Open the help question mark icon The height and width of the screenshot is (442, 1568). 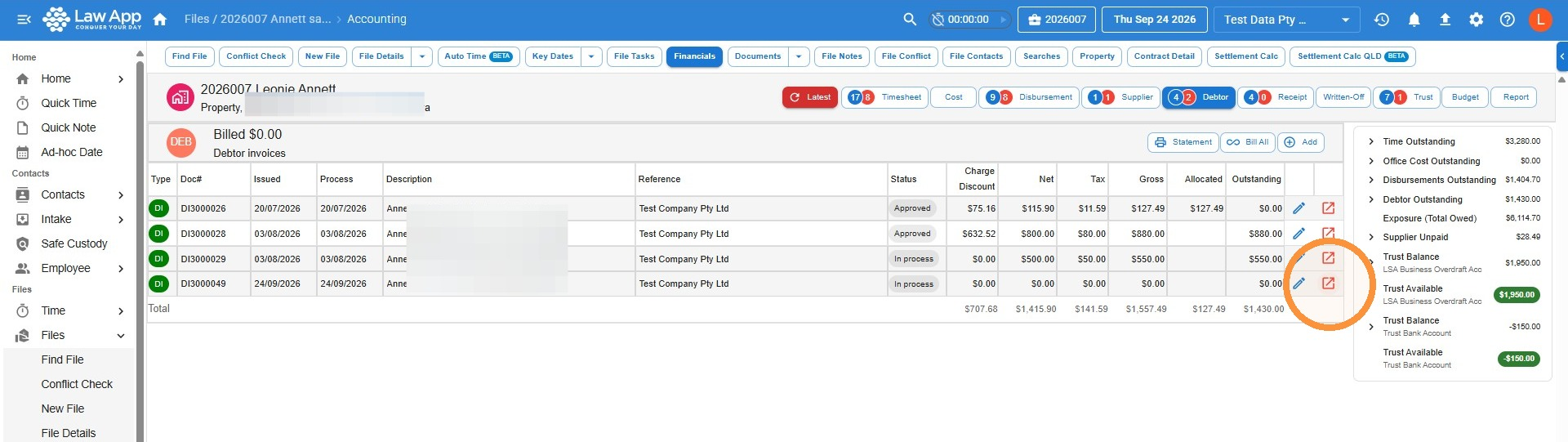click(1508, 19)
